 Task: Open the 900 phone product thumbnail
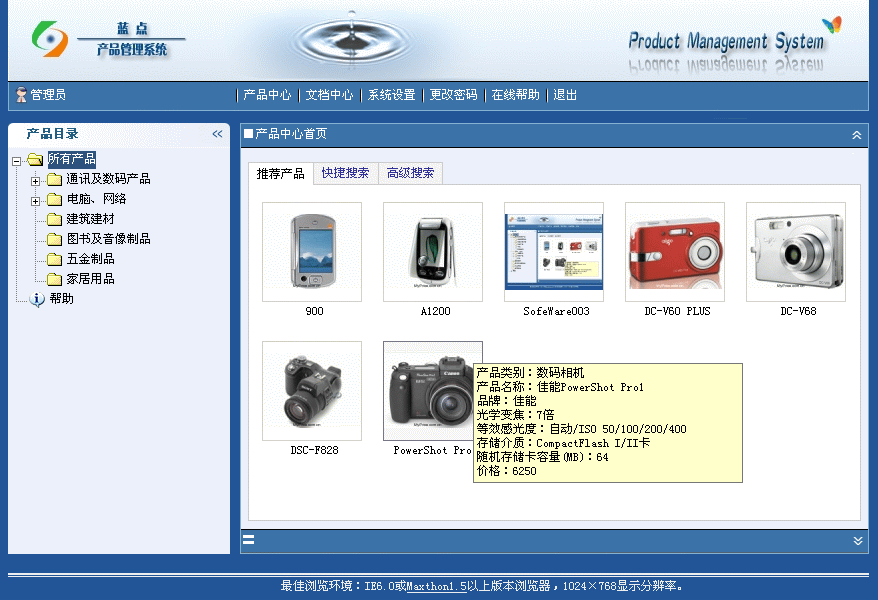(312, 252)
